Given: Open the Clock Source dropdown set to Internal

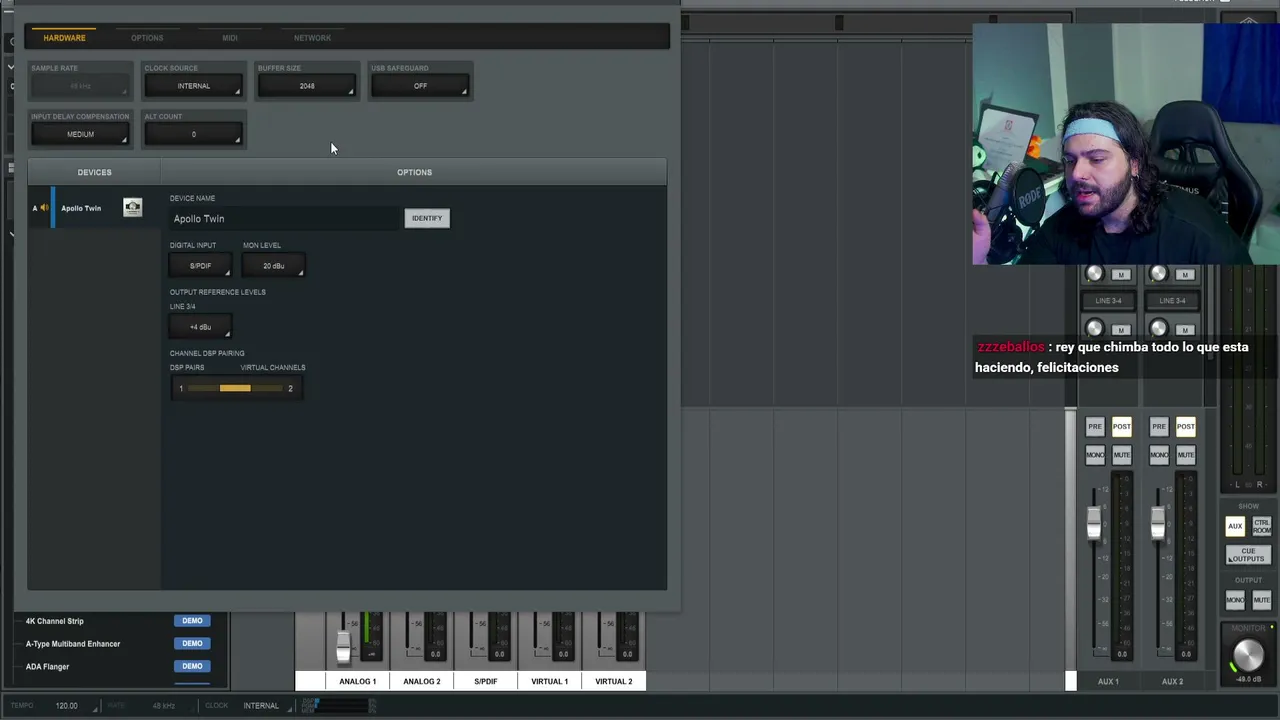Looking at the screenshot, I should (194, 86).
